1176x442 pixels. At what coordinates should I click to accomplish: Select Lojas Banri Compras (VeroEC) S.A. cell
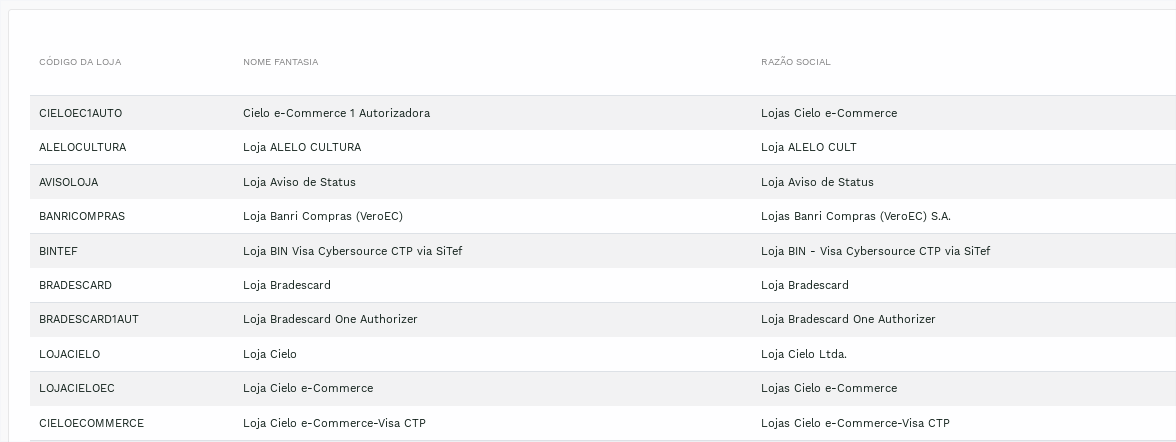click(x=856, y=216)
